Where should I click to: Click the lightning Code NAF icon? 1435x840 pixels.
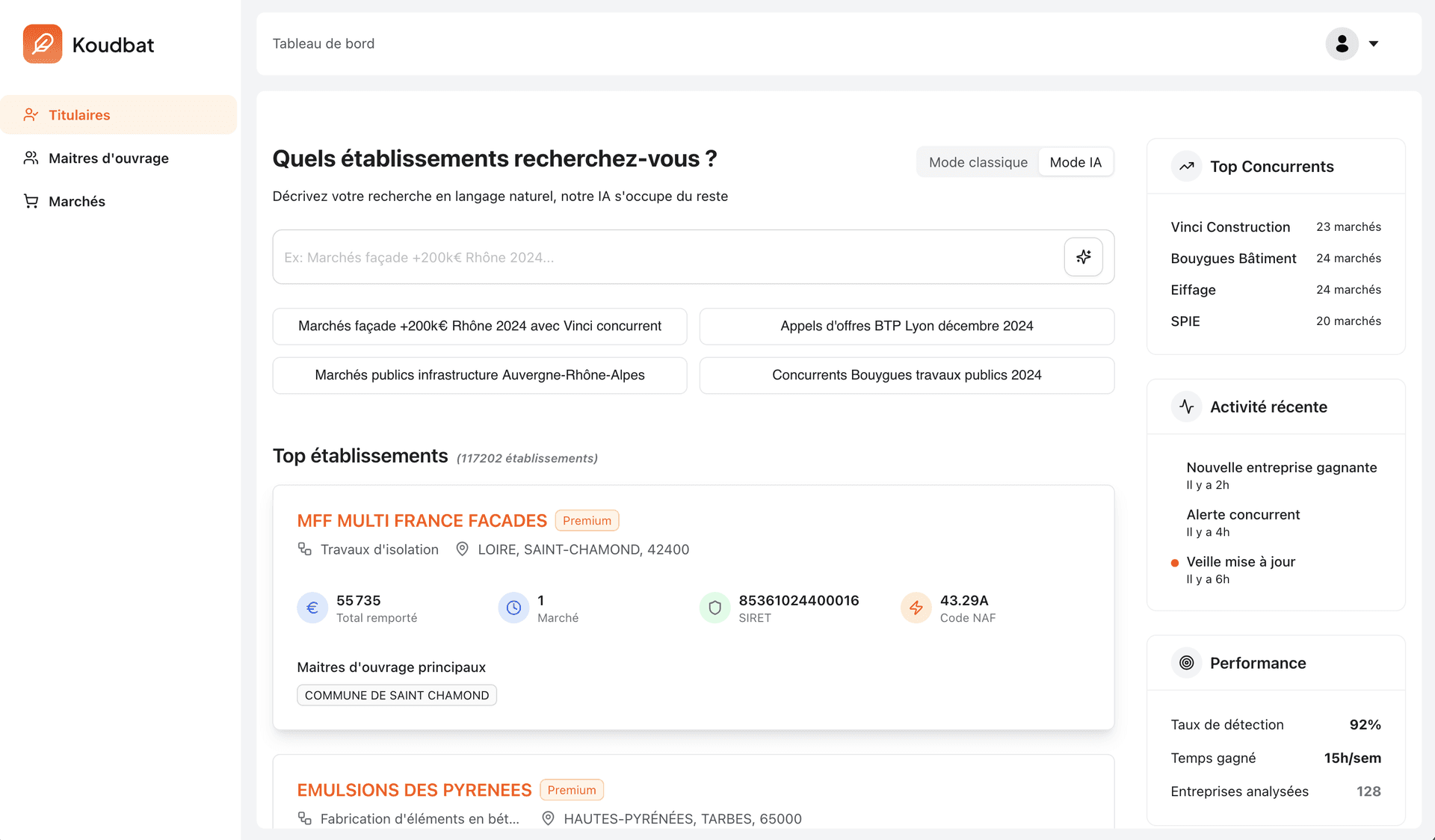916,608
